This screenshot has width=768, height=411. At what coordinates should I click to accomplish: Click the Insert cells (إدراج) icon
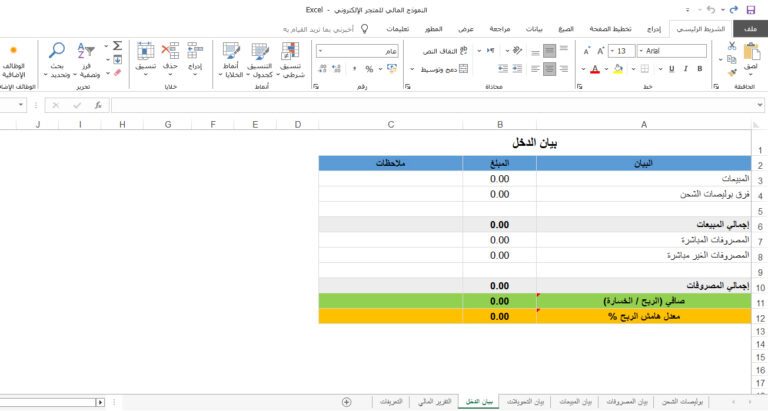click(195, 50)
